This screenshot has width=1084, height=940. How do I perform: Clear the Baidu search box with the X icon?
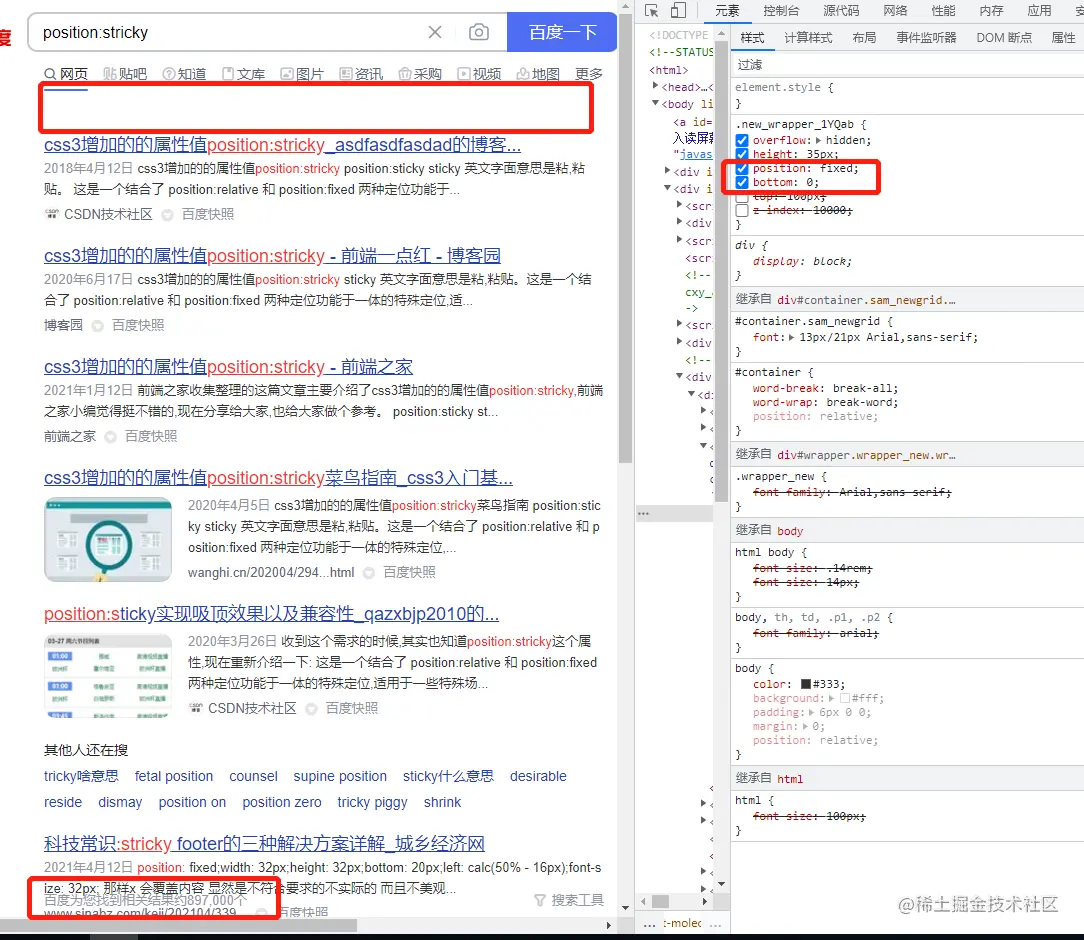tap(435, 32)
